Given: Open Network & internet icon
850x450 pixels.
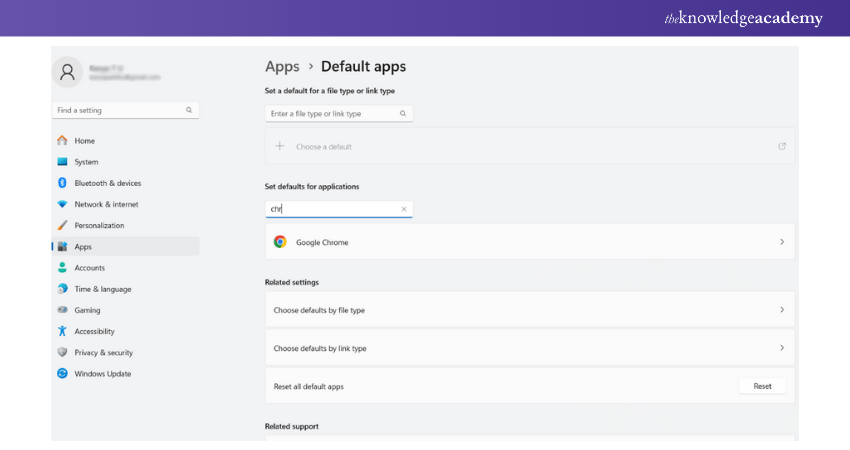Looking at the screenshot, I should point(62,204).
